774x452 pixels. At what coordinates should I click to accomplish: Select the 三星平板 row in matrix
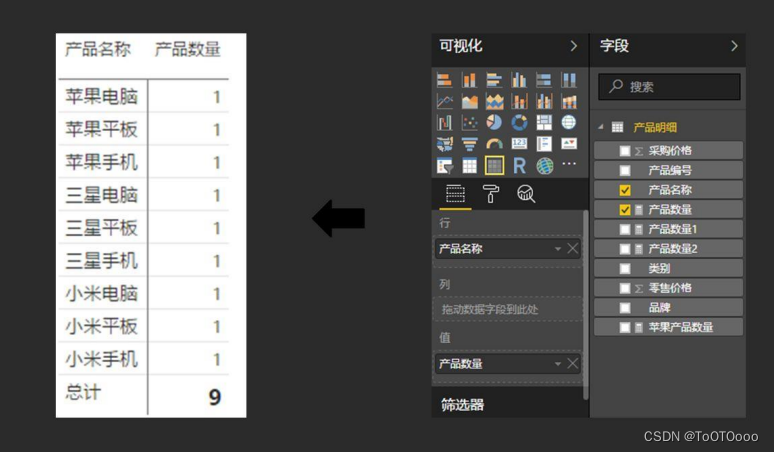144,227
